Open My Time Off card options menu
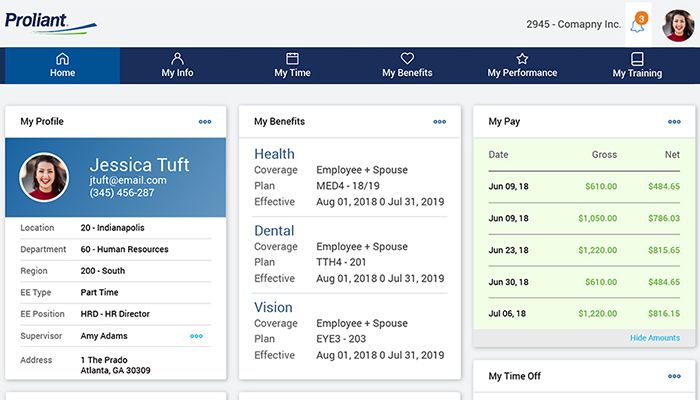Image resolution: width=700 pixels, height=400 pixels. (x=674, y=376)
